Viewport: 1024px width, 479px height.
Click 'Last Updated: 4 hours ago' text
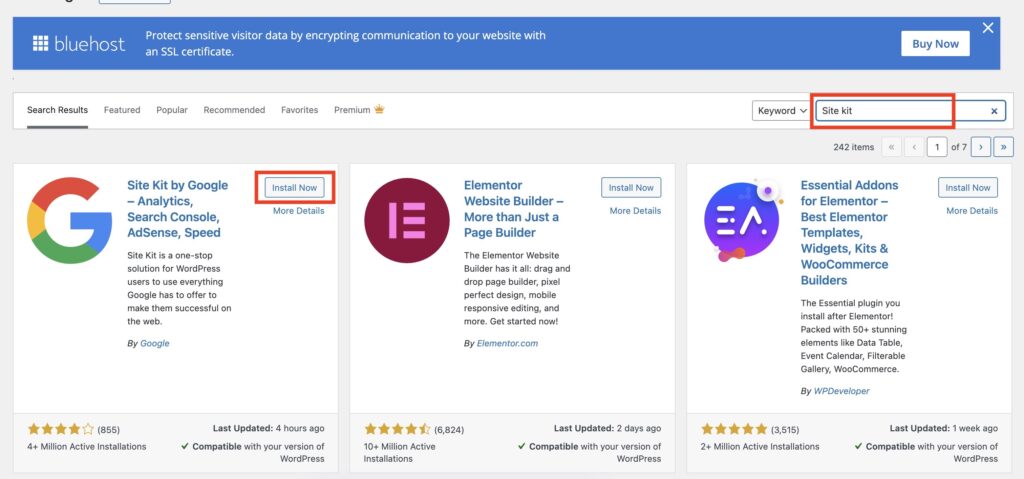pos(268,429)
